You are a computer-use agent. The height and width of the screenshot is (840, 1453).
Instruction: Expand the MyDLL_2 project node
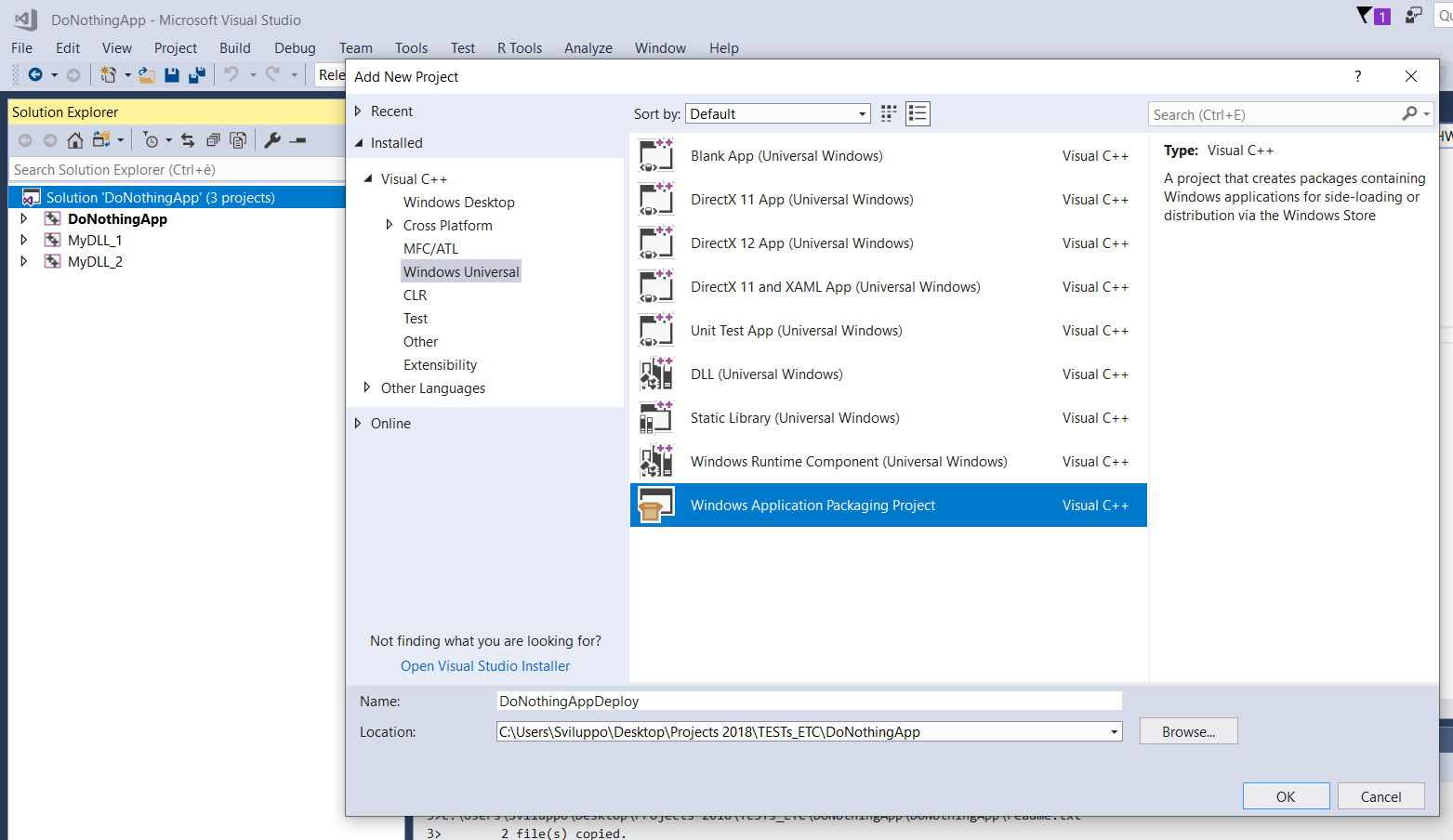[x=24, y=261]
